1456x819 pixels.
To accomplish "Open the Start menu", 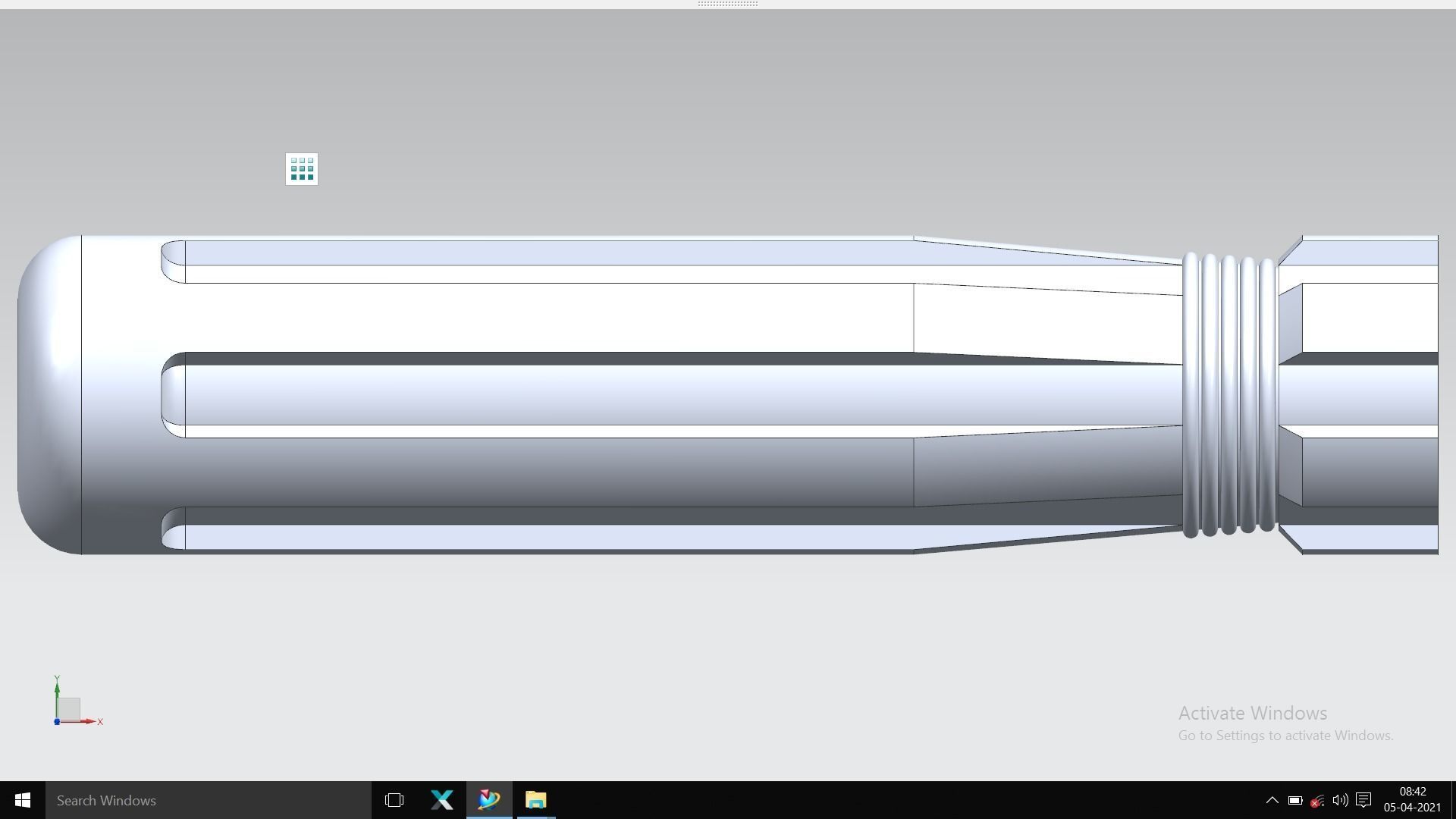I will [x=22, y=800].
